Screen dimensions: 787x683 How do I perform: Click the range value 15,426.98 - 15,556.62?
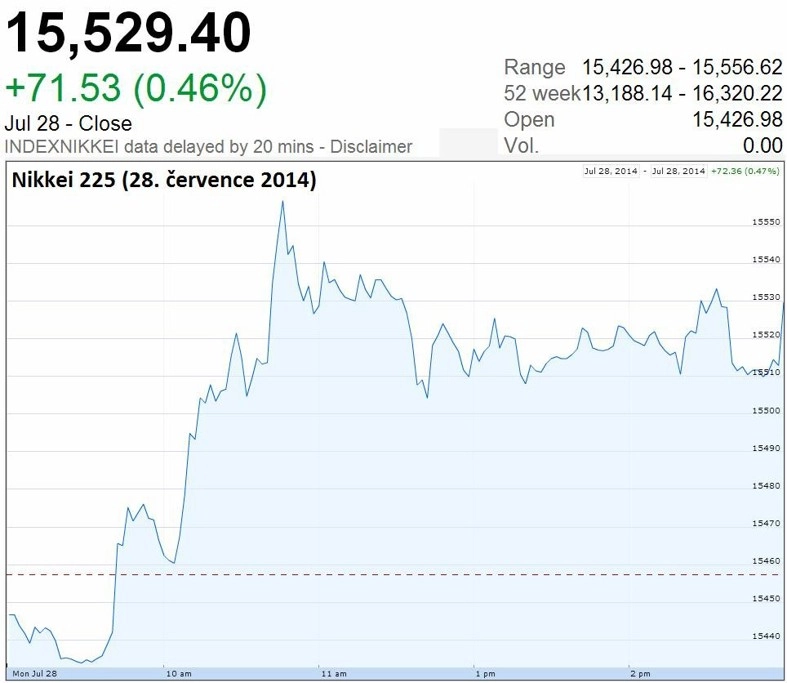(x=682, y=67)
